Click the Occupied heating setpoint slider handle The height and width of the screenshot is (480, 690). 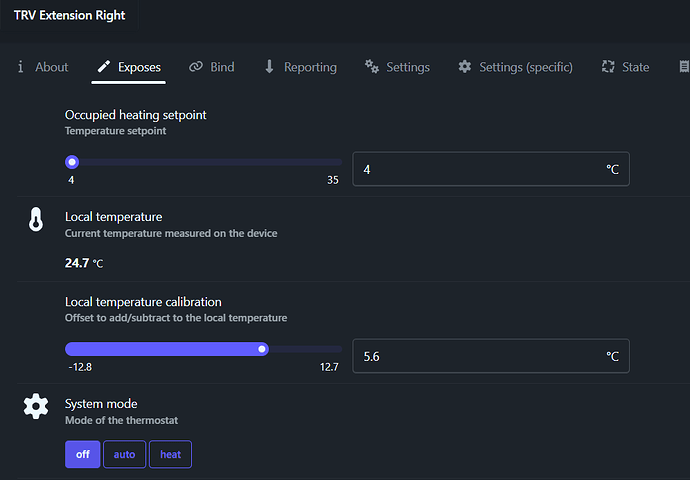[72, 161]
